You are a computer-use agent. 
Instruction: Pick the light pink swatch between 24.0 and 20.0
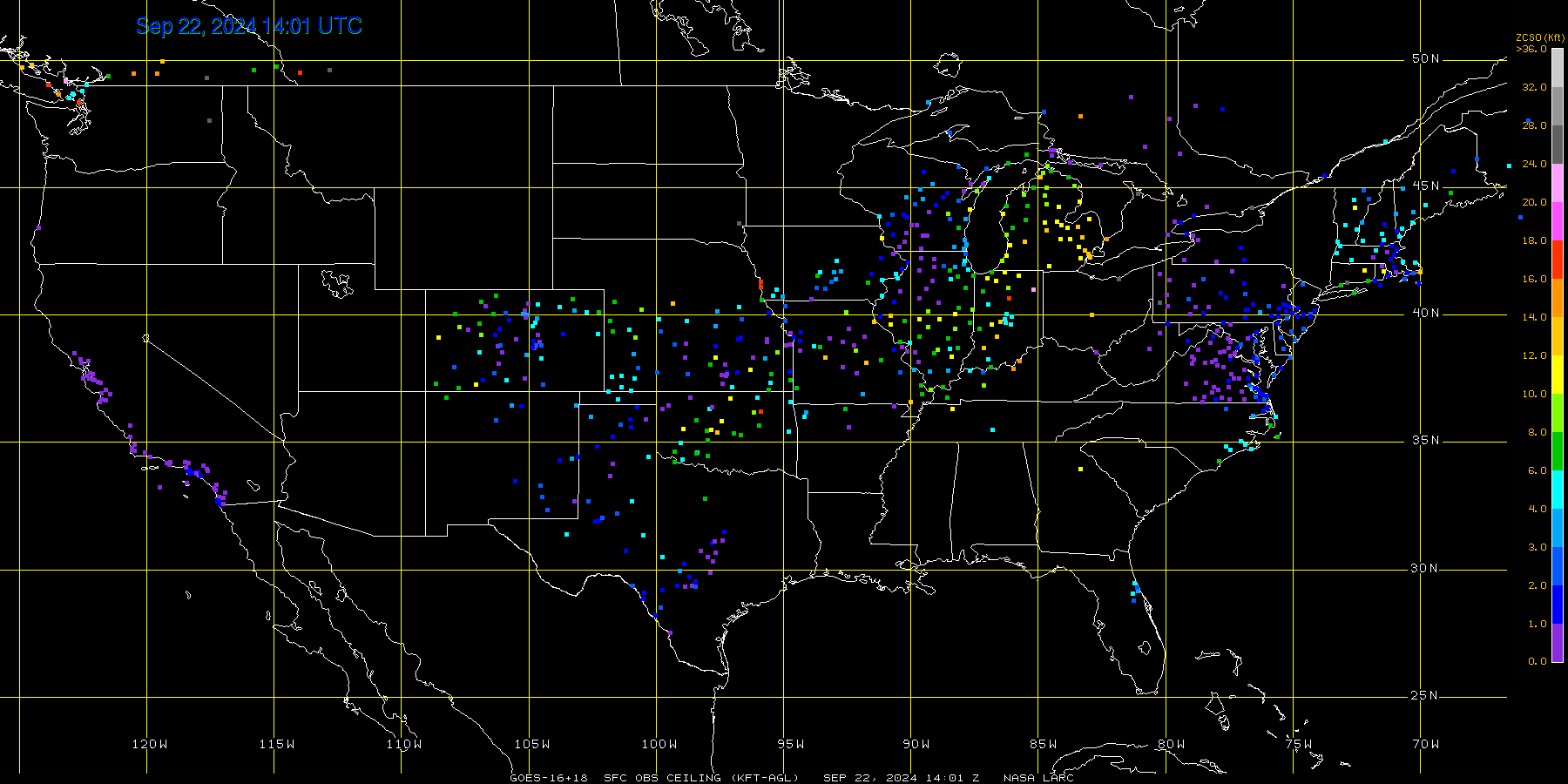pyautogui.click(x=1558, y=183)
